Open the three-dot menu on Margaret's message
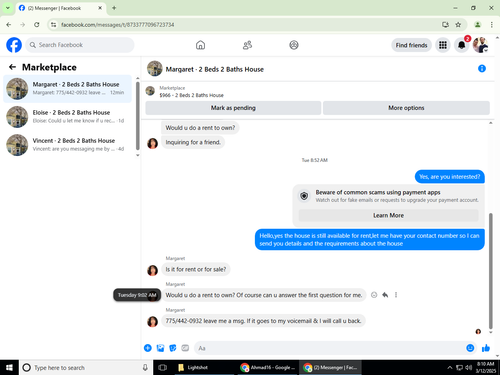 [396, 295]
